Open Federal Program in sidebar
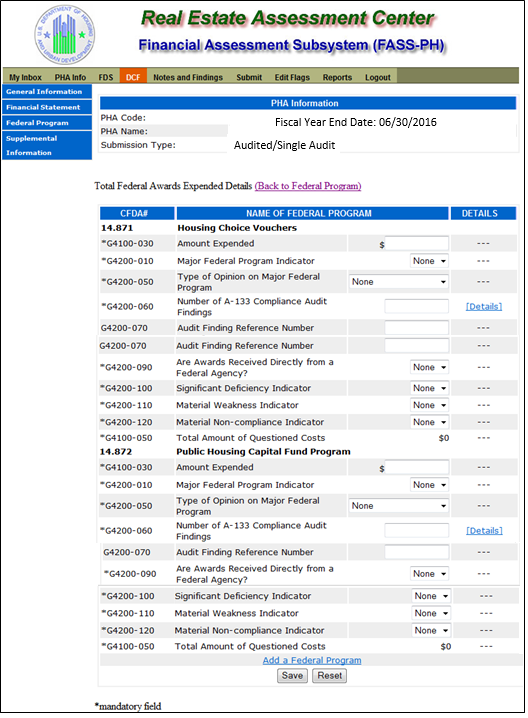The image size is (528, 718). [47, 123]
